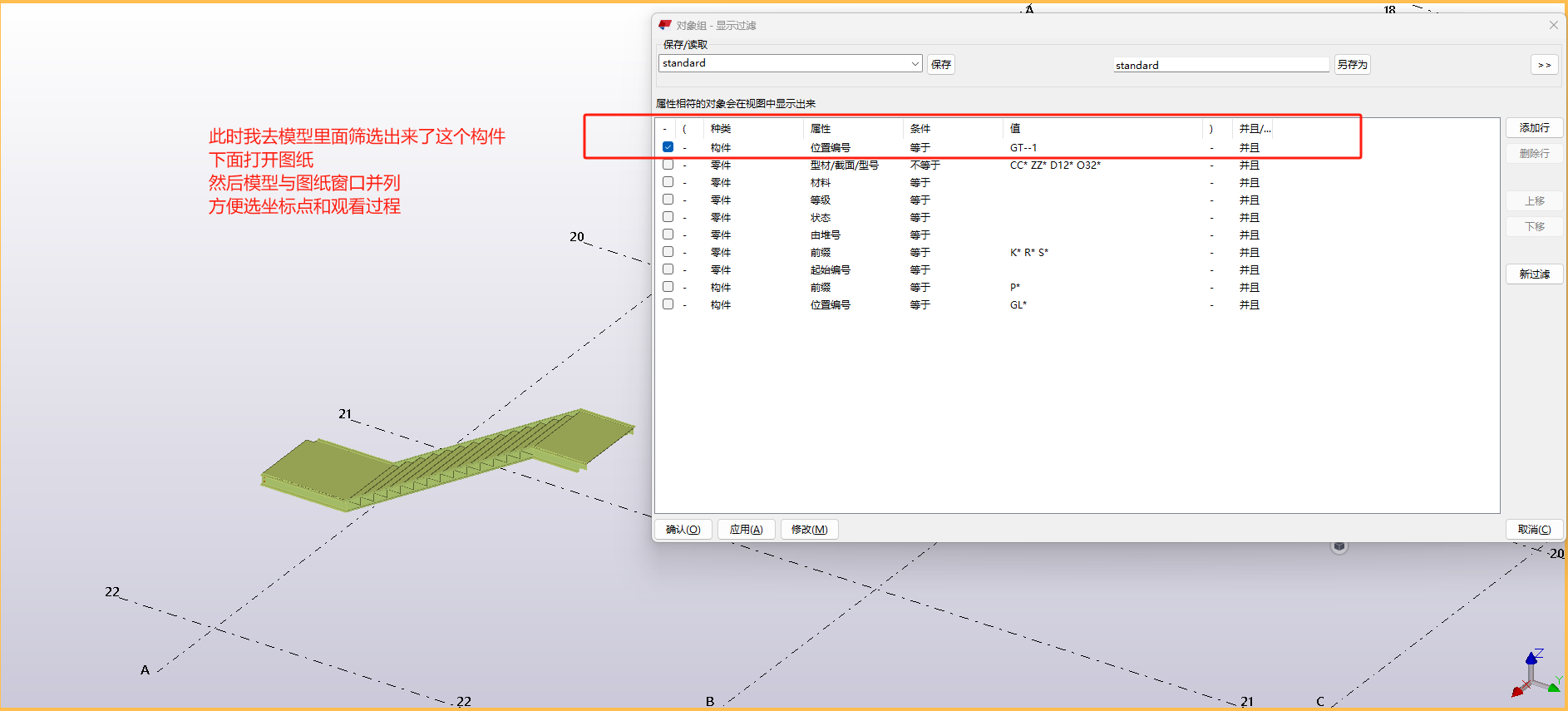Tick the checkbox for the GL* row
The width and height of the screenshot is (1568, 711).
pos(668,304)
